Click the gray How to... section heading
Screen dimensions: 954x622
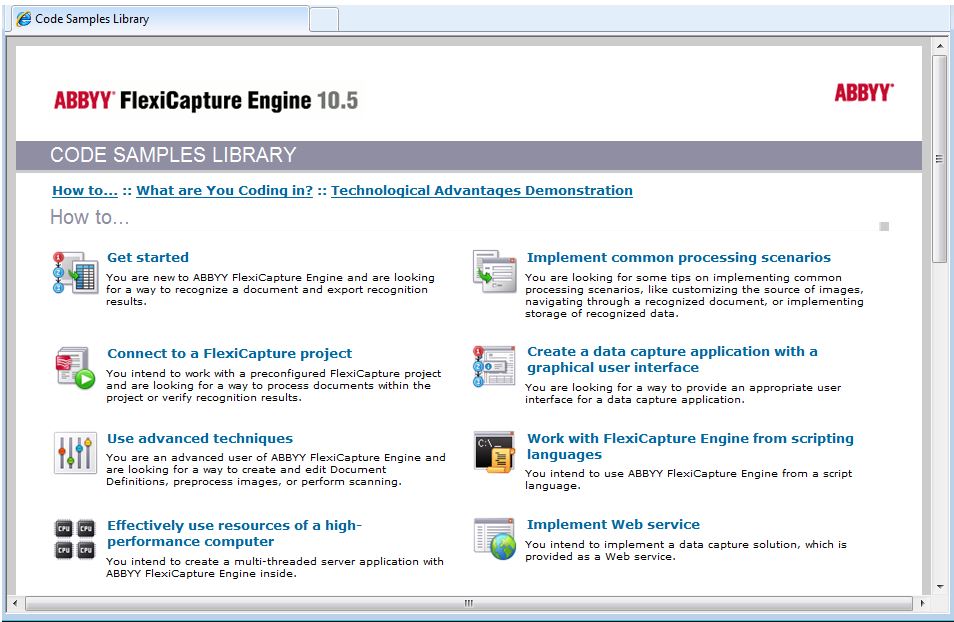tap(89, 217)
